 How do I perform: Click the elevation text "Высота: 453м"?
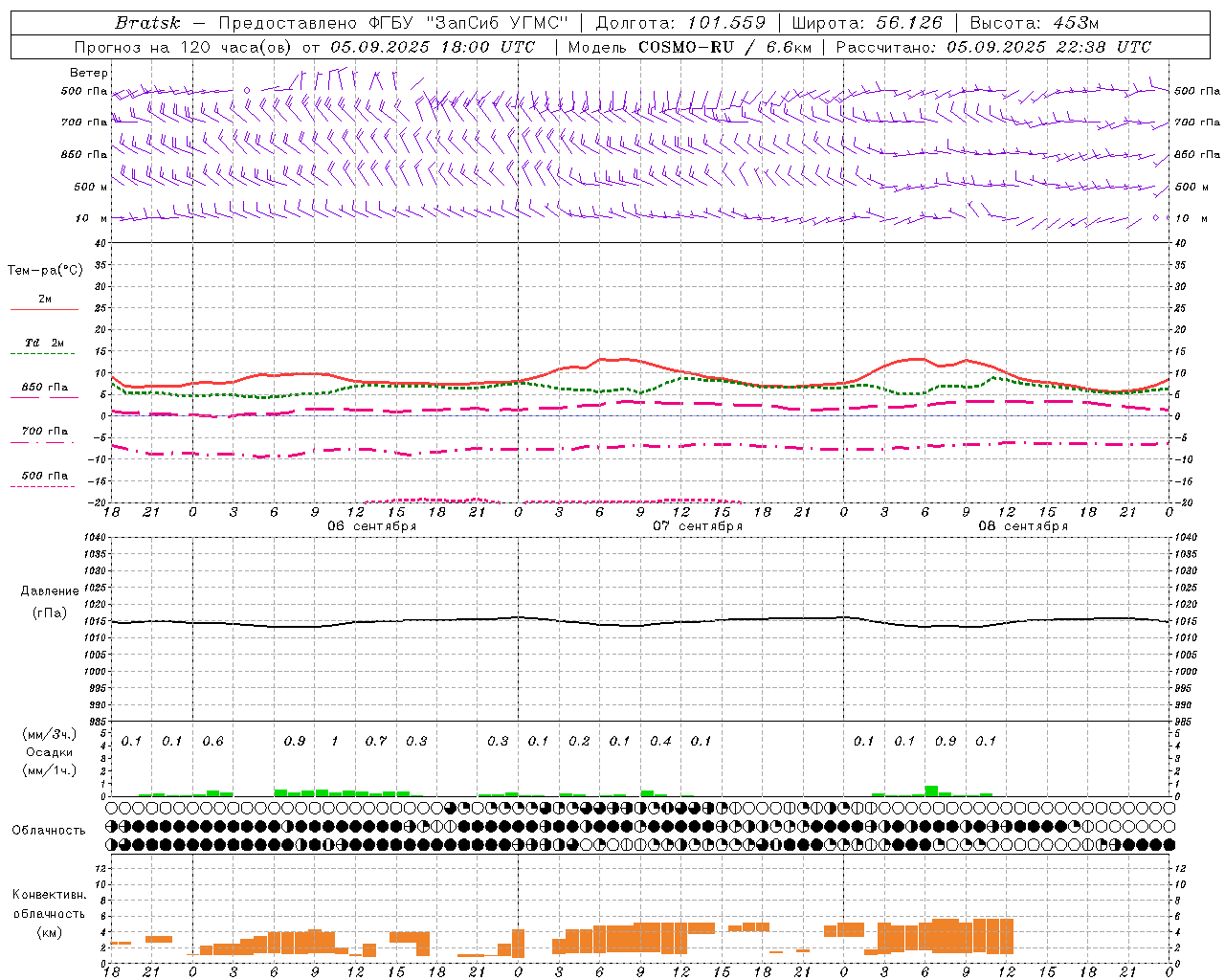[1035, 23]
